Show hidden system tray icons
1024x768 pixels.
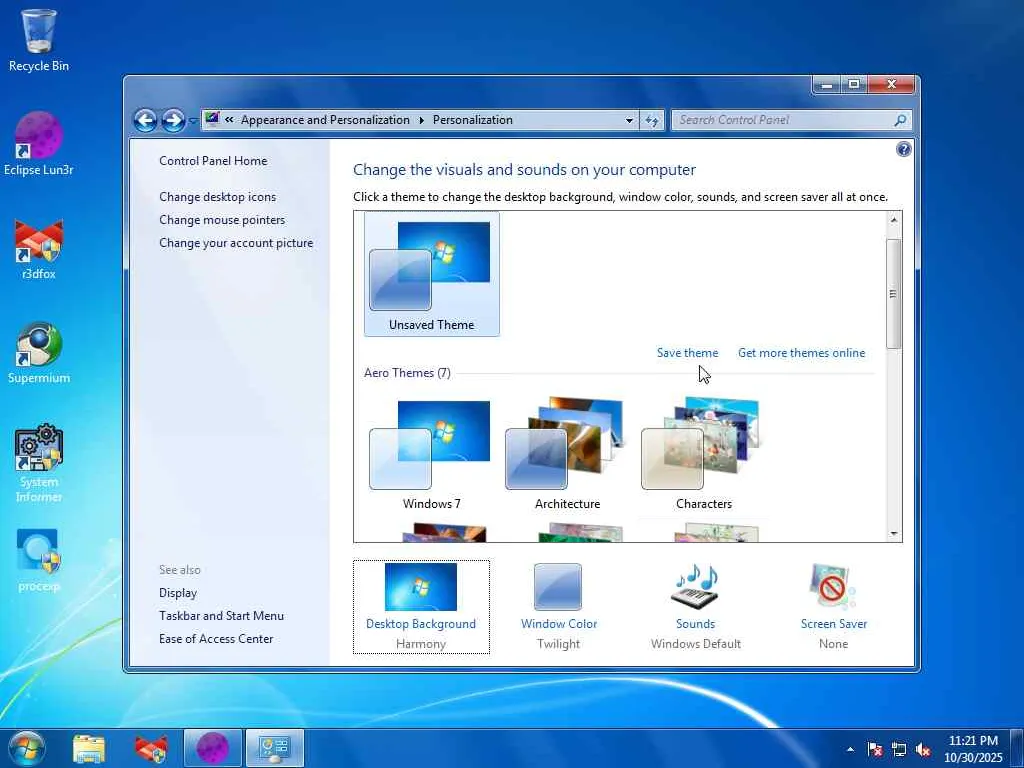click(x=850, y=749)
